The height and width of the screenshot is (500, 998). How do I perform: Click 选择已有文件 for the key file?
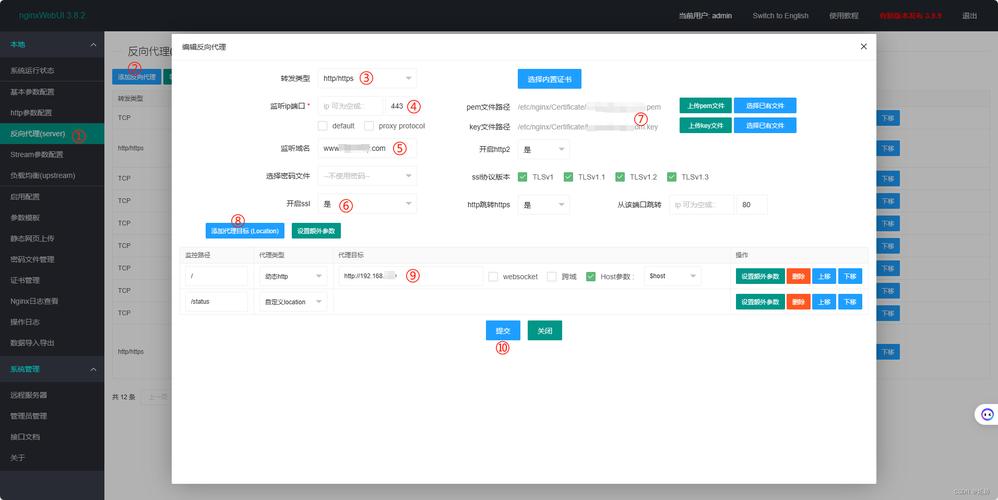click(x=765, y=125)
